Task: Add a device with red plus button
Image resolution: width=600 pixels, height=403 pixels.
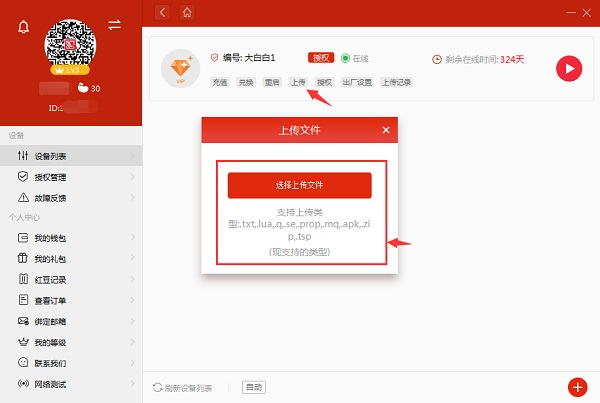Action: click(x=577, y=387)
